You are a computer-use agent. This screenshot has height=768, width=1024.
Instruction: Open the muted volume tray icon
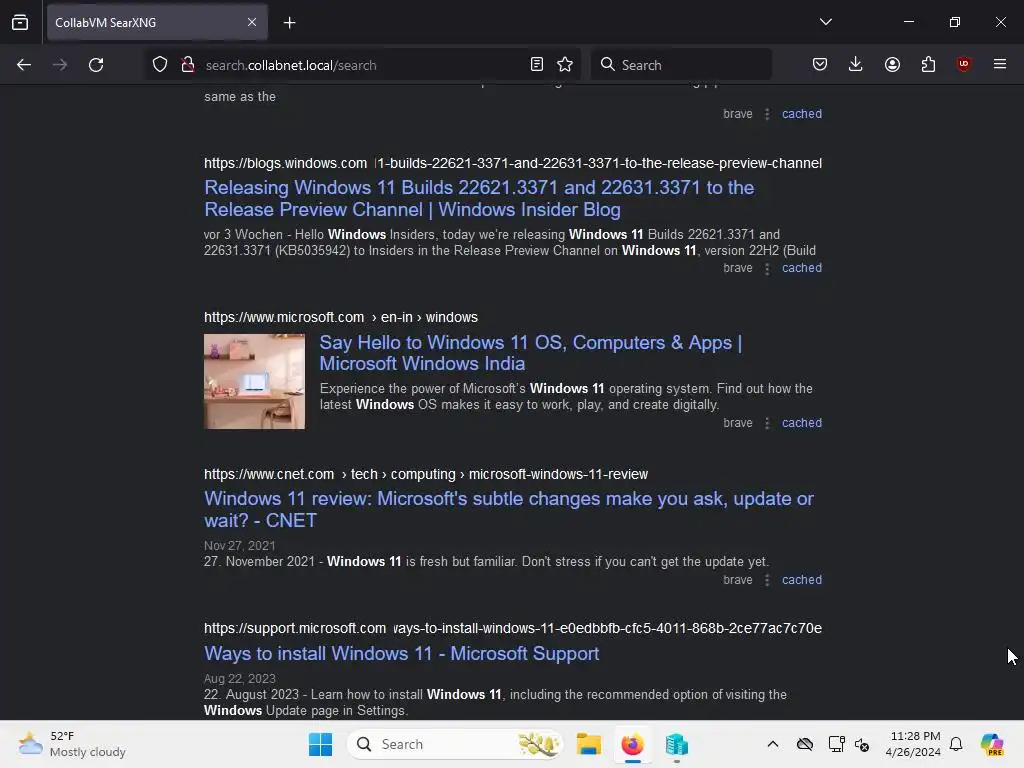coord(862,744)
